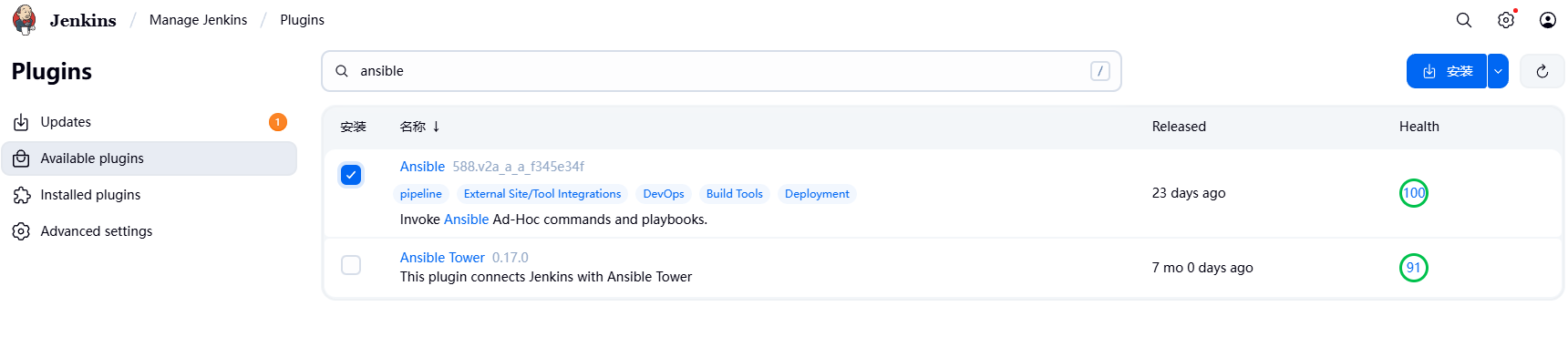
Task: Click the Installed plugins puzzle icon
Action: pyautogui.click(x=21, y=195)
